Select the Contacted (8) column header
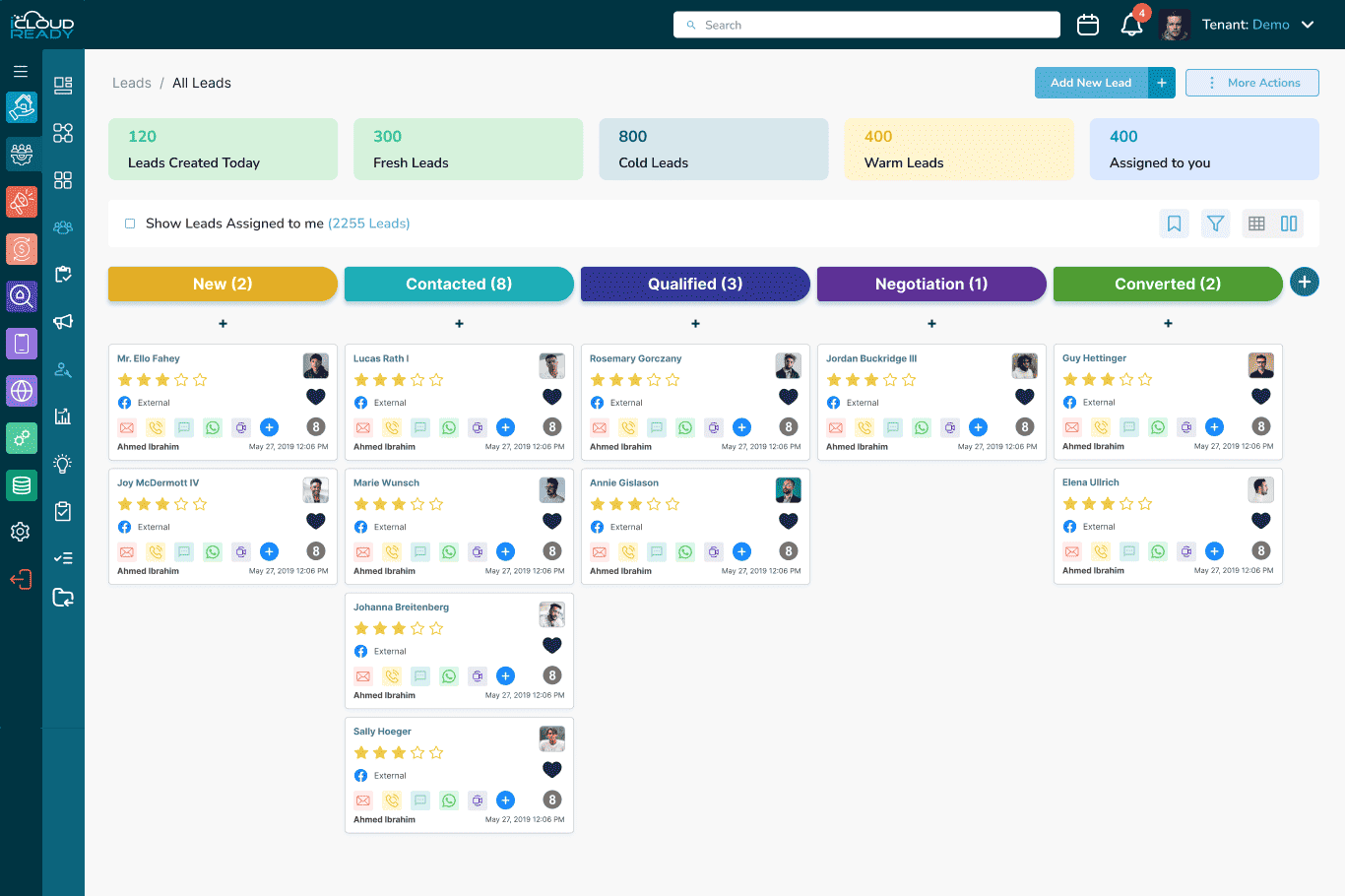The image size is (1345, 896). (x=459, y=284)
